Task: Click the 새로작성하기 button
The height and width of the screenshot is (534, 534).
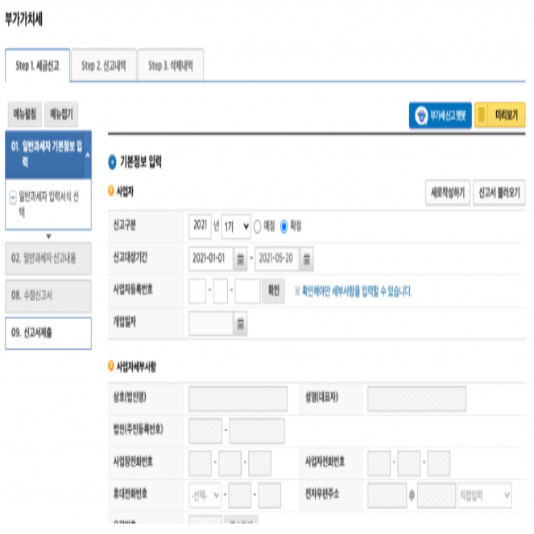Action: (447, 193)
